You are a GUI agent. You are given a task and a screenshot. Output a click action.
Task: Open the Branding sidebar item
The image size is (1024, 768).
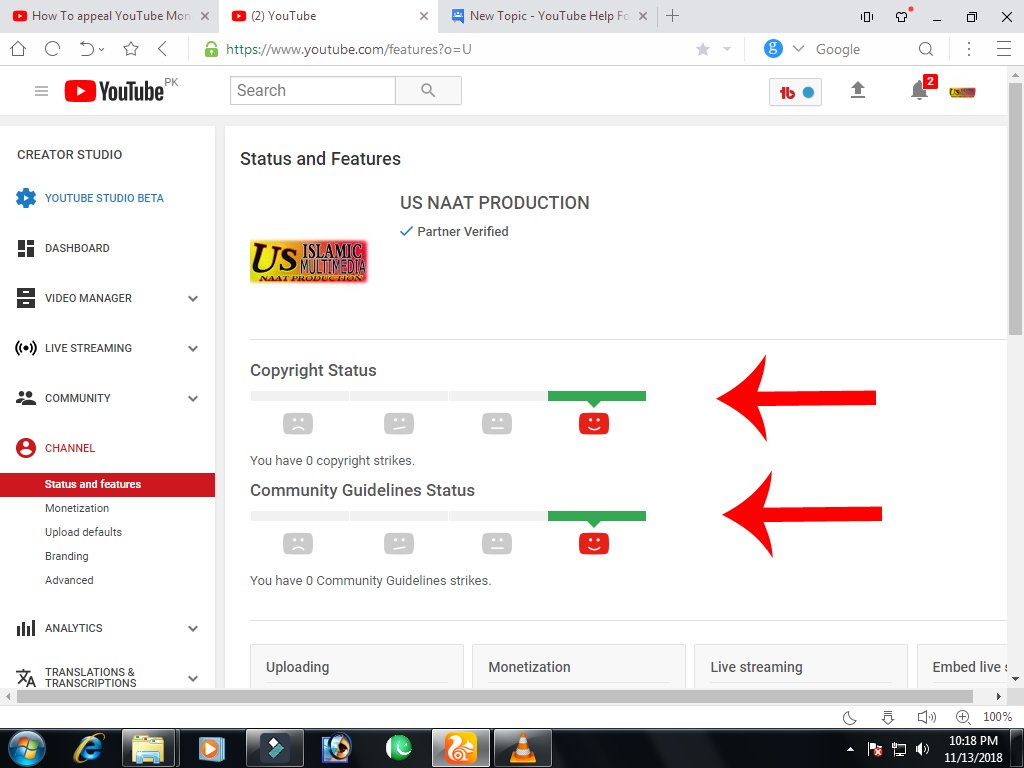[x=67, y=556]
